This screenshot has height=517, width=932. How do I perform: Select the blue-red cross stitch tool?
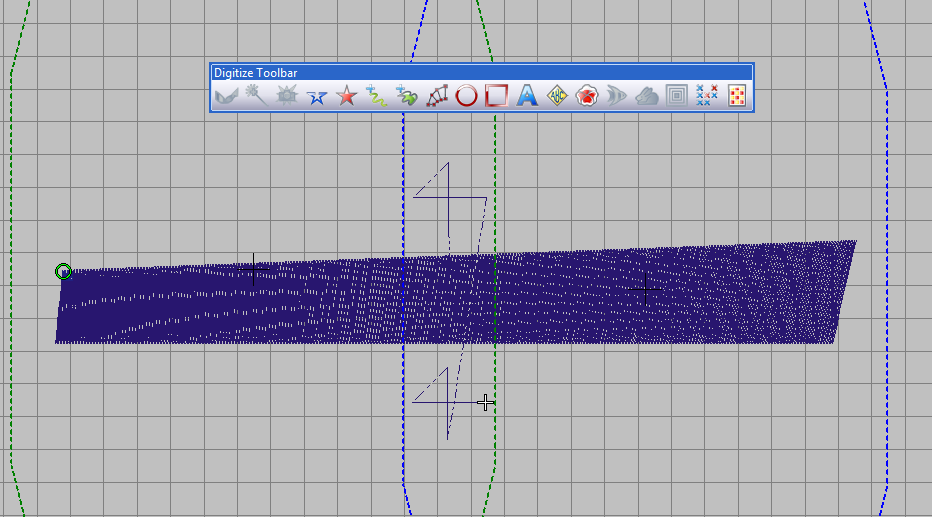(x=707, y=95)
